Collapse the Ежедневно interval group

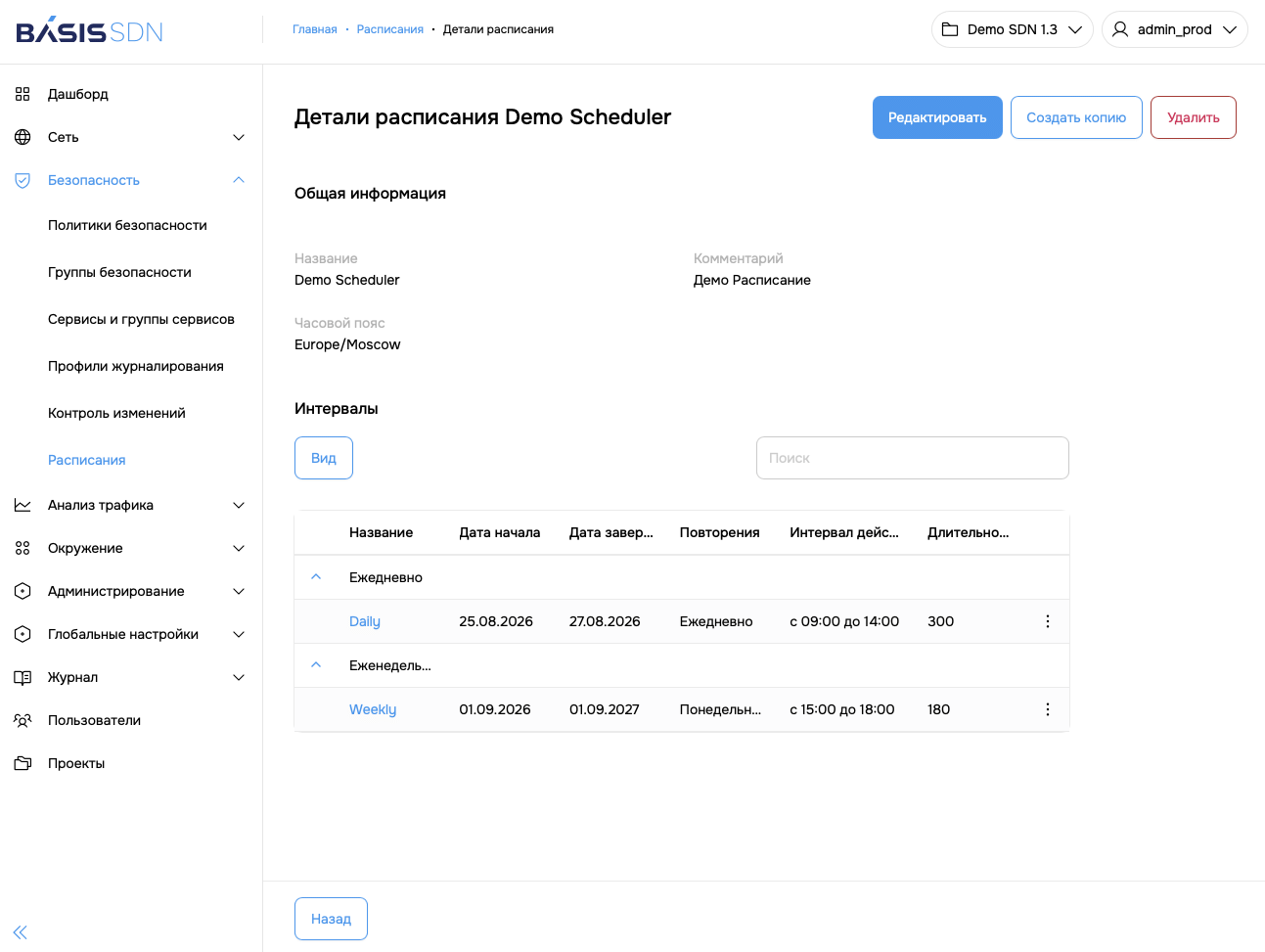[316, 577]
